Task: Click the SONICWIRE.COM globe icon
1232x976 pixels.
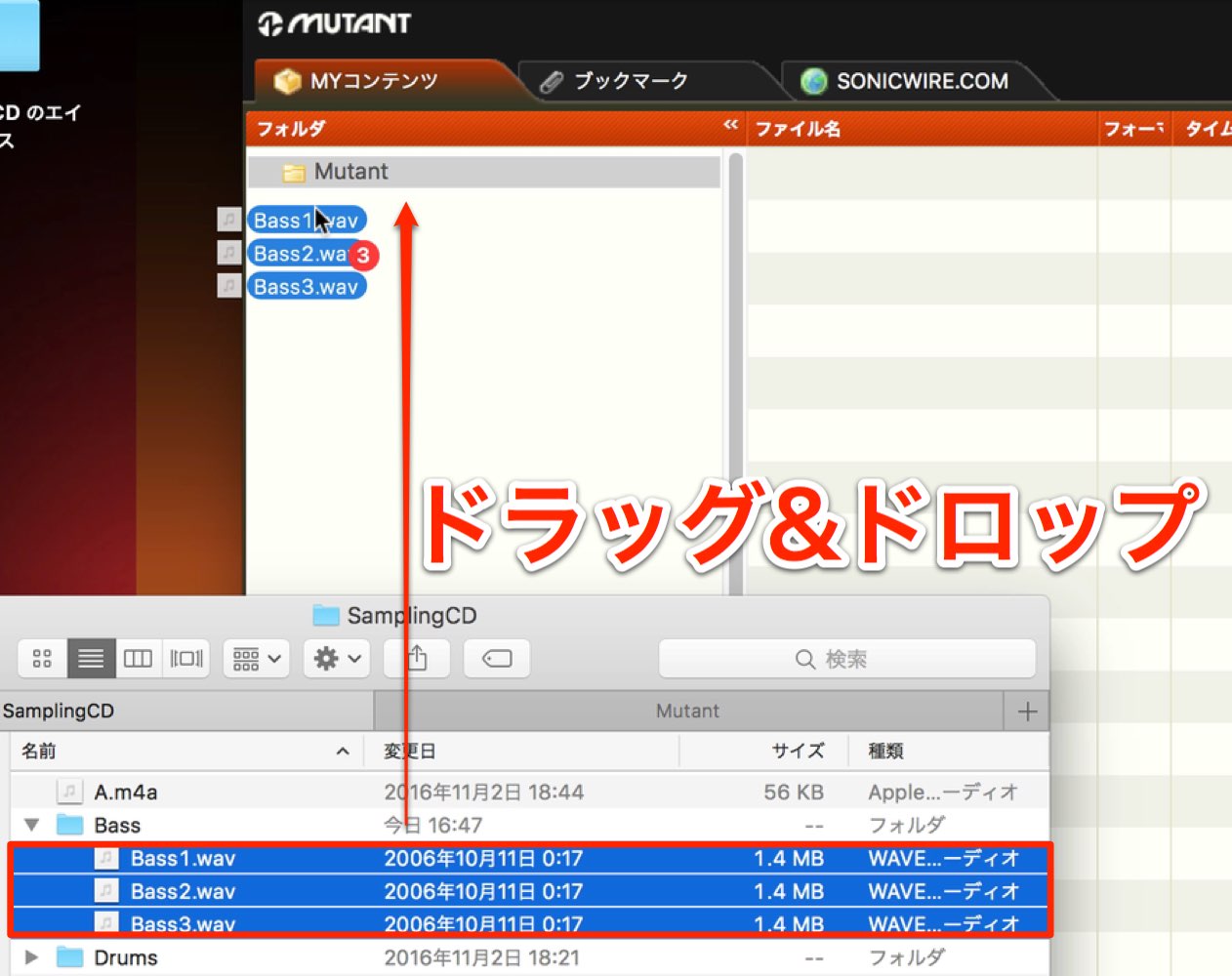Action: tap(813, 81)
